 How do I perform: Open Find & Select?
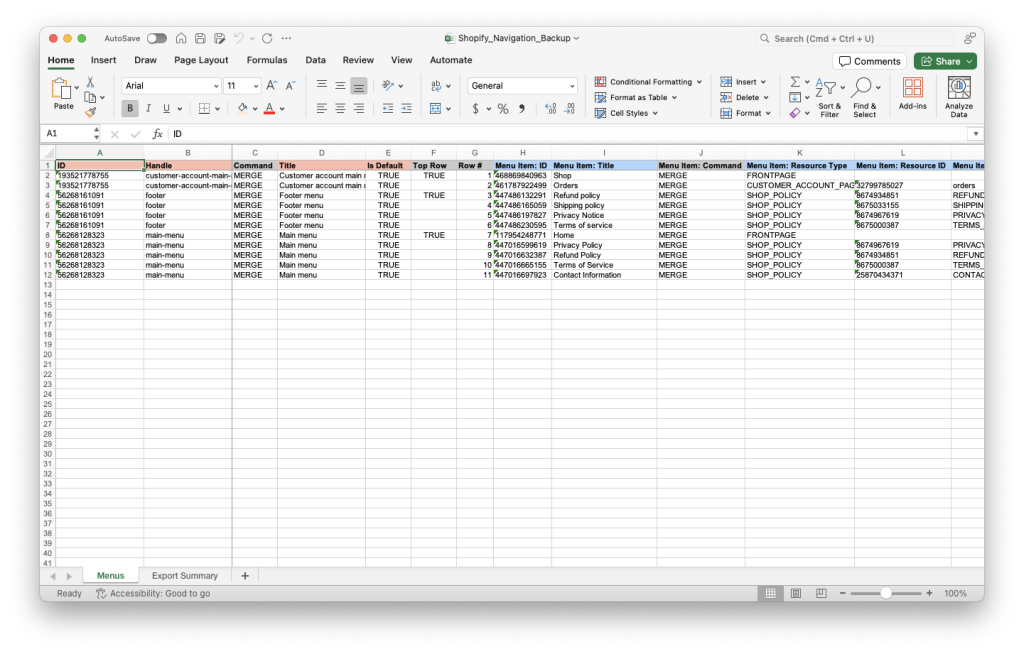point(864,95)
